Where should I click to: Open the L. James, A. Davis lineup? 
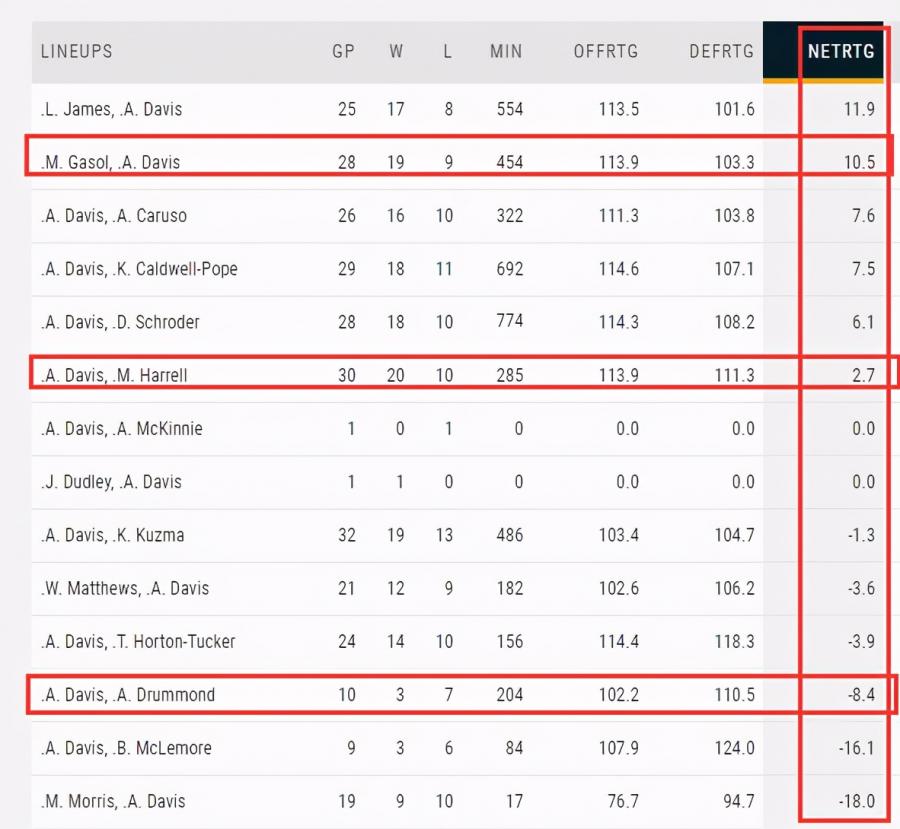111,109
